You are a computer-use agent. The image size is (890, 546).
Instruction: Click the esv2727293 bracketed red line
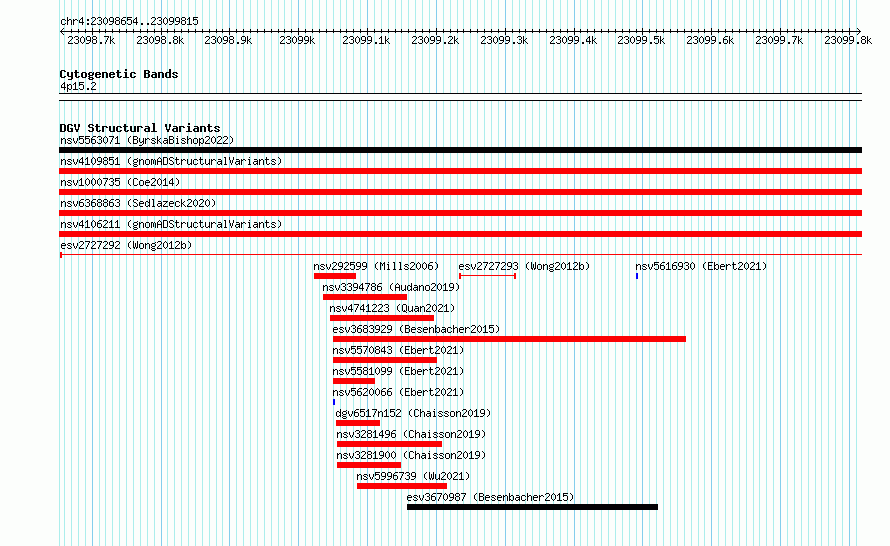coord(487,276)
